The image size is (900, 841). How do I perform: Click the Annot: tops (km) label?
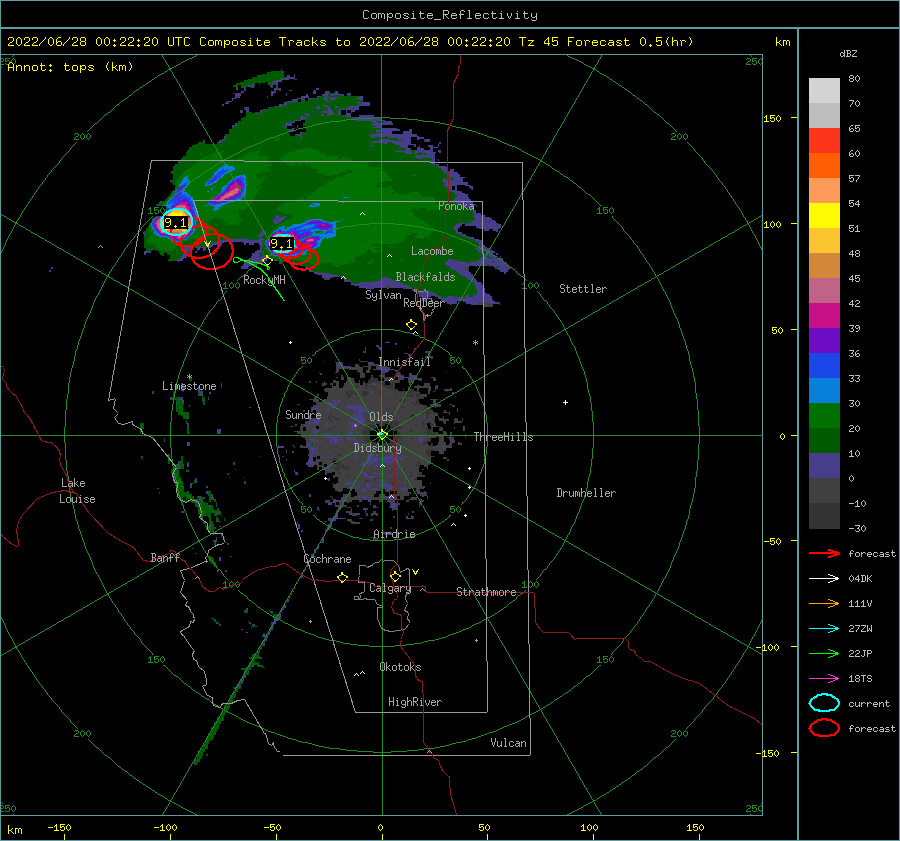[70, 67]
